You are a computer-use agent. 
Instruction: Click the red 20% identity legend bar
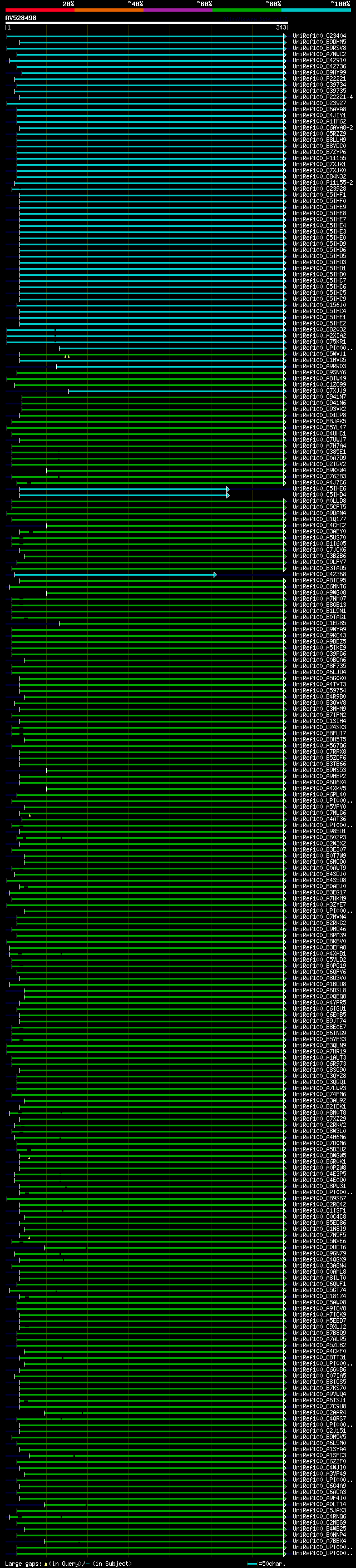[x=39, y=11]
